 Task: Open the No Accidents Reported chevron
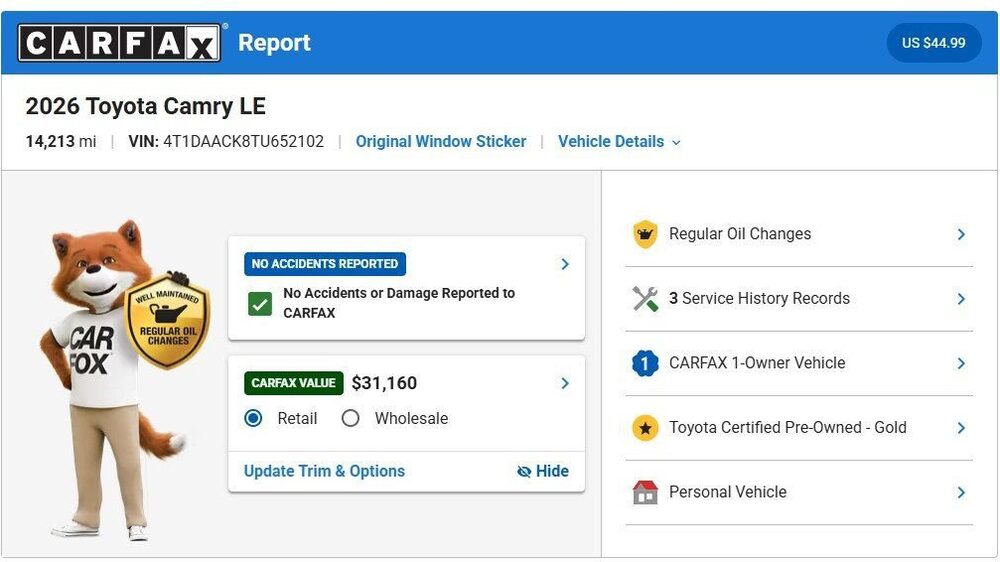pyautogui.click(x=564, y=264)
